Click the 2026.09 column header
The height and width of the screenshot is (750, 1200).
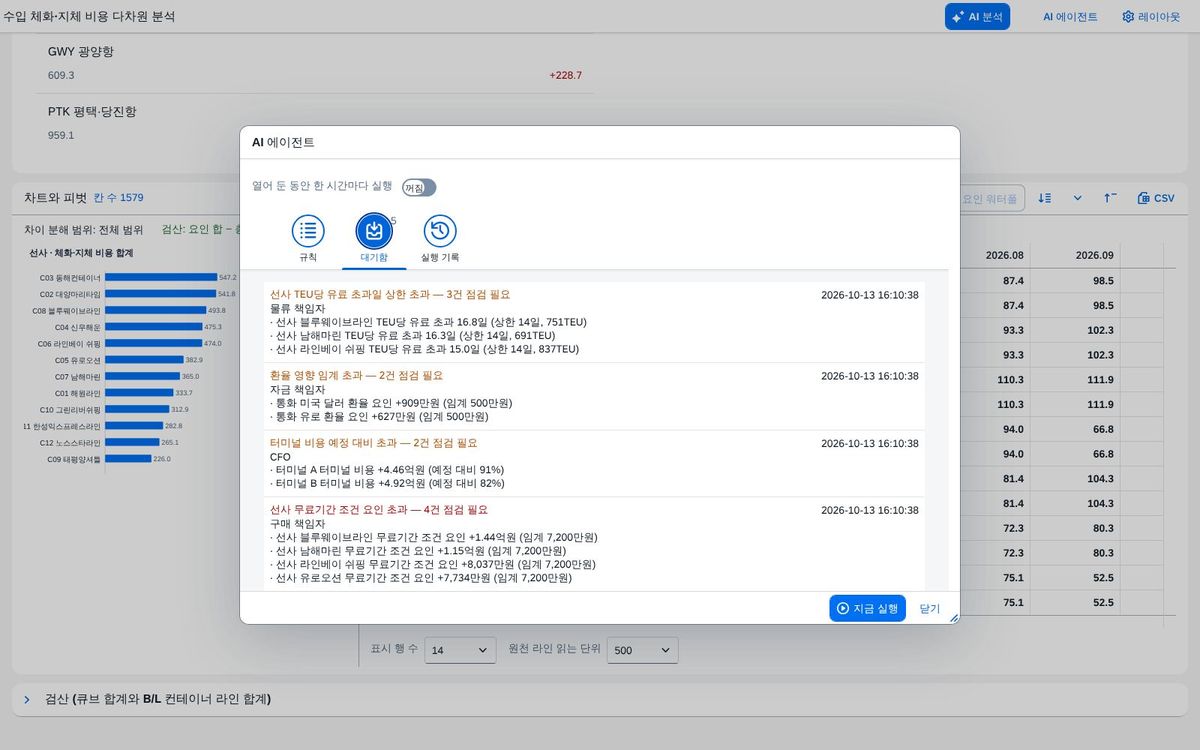(1095, 255)
